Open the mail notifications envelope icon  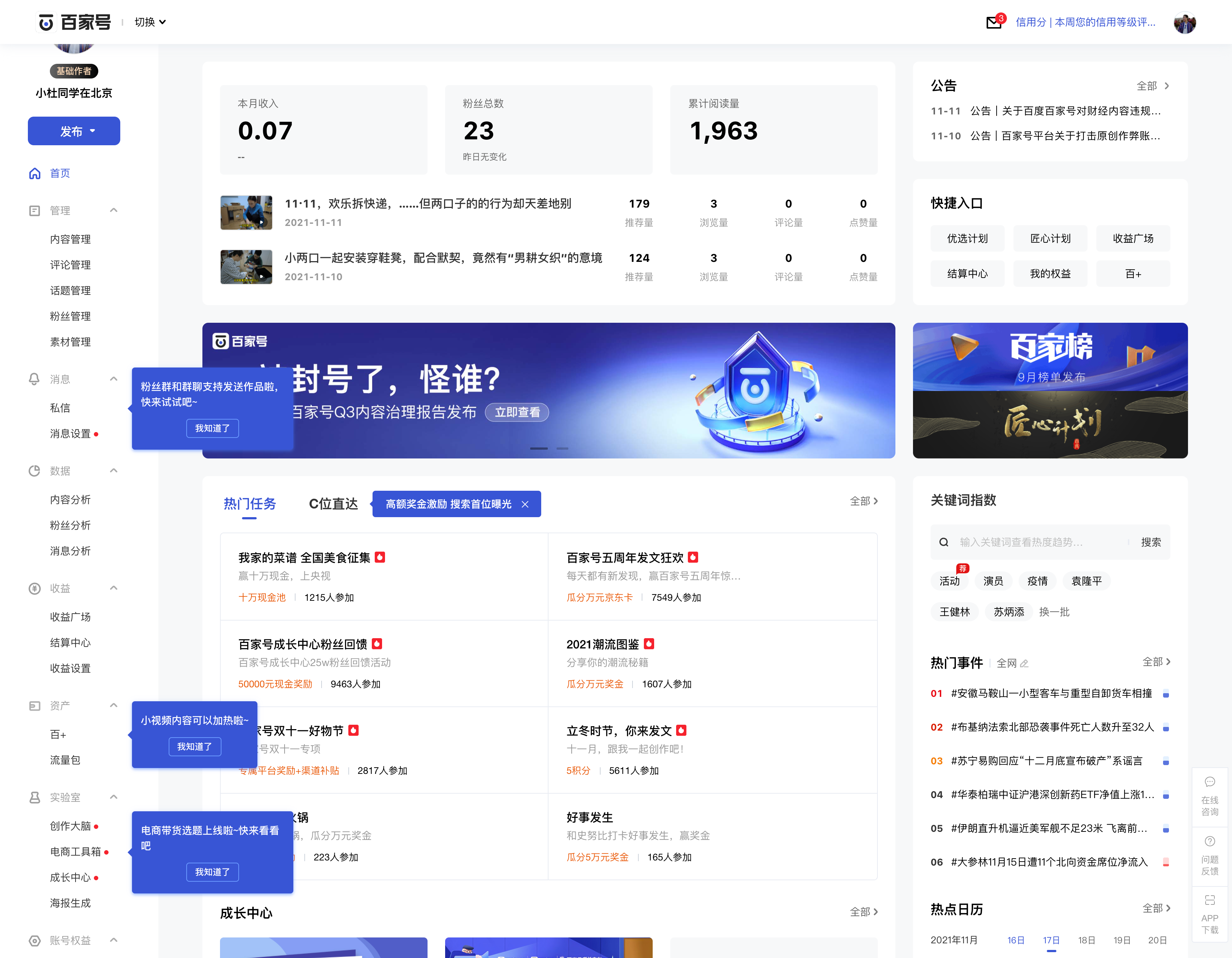(993, 23)
